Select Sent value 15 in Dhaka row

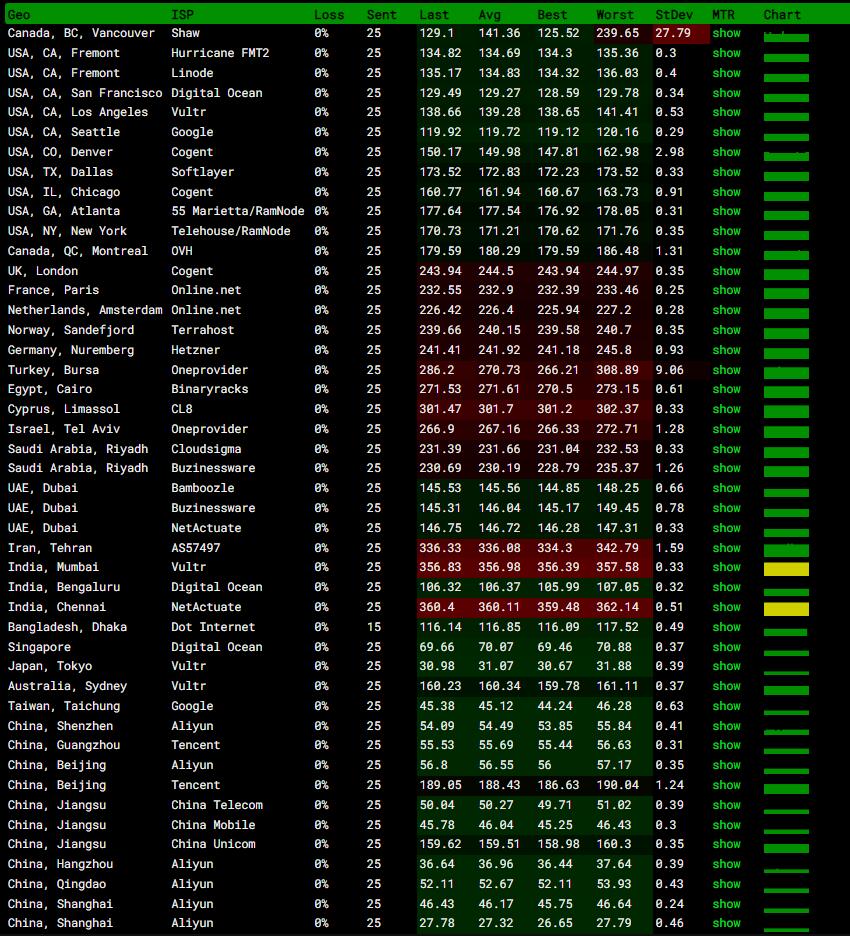[374, 627]
